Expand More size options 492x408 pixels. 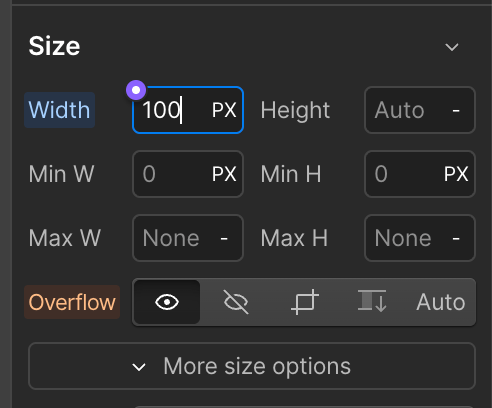(x=252, y=366)
